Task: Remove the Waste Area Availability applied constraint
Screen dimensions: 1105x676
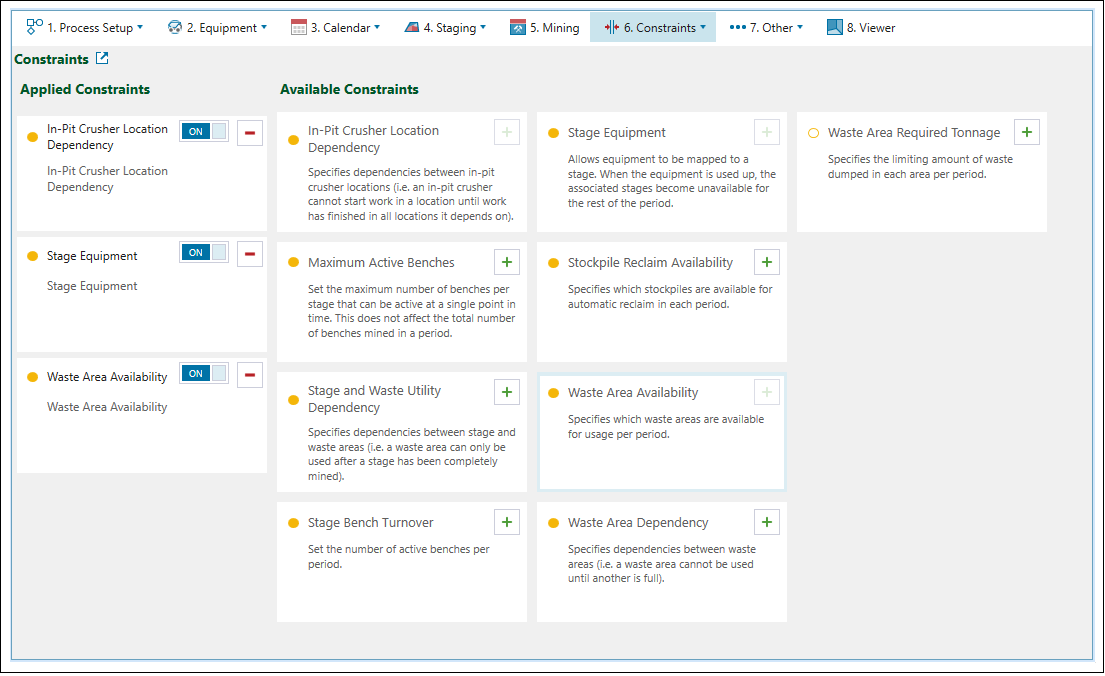Action: tap(250, 375)
